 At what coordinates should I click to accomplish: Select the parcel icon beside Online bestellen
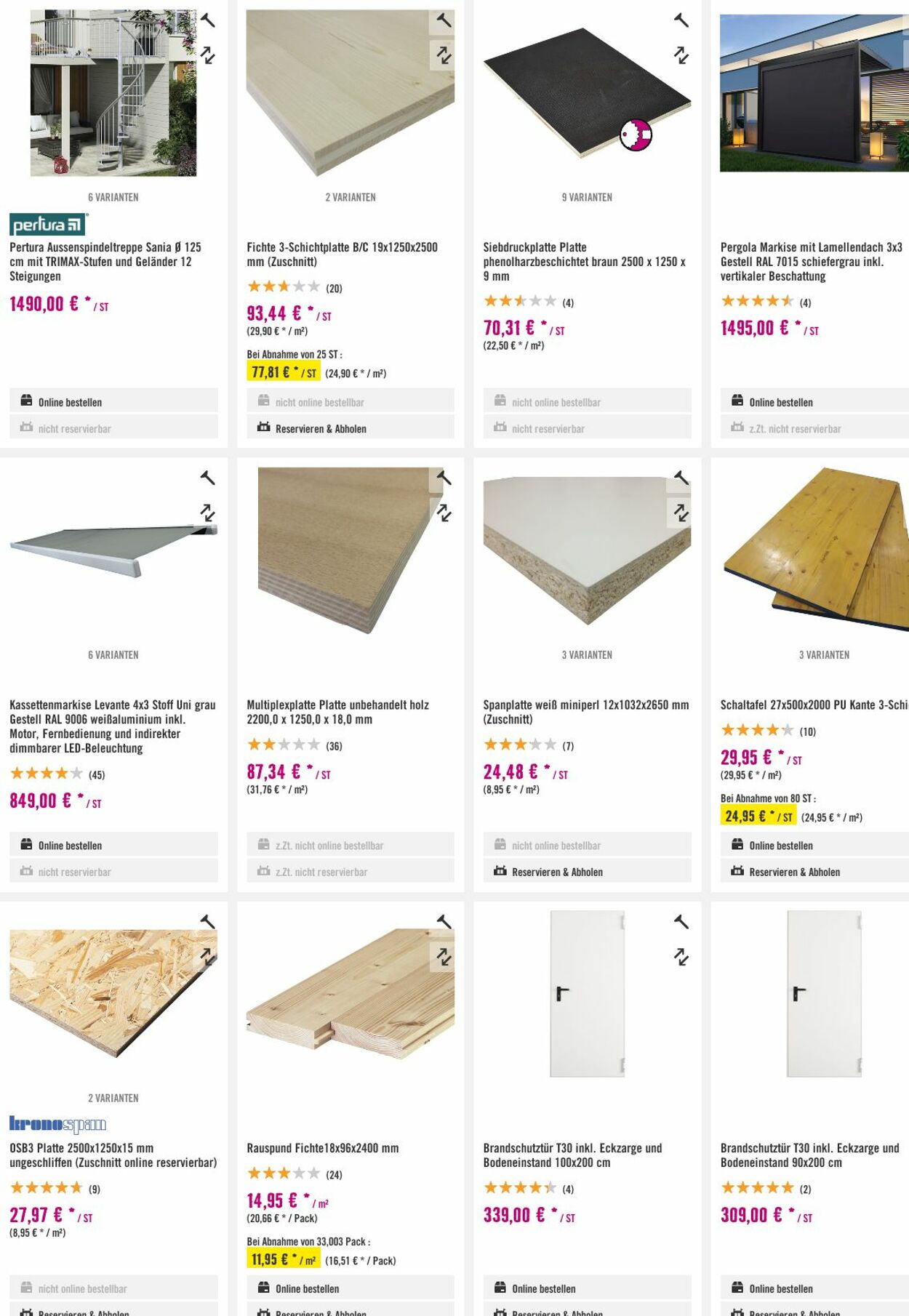25,401
